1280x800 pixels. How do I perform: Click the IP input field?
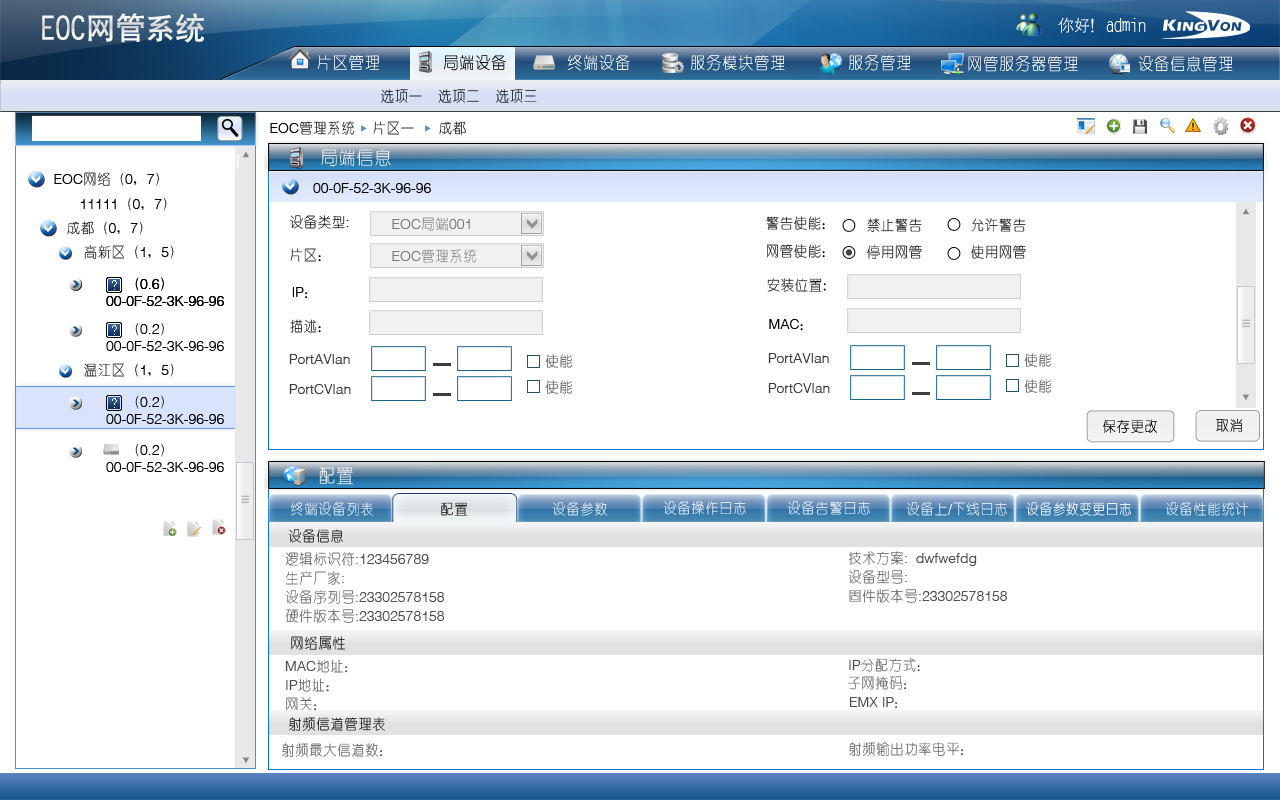click(456, 290)
